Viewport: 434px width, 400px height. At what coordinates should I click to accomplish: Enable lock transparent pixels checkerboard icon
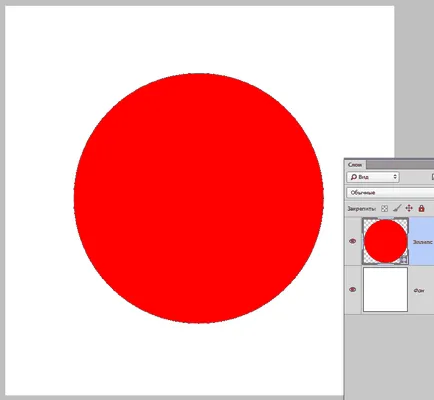(384, 209)
